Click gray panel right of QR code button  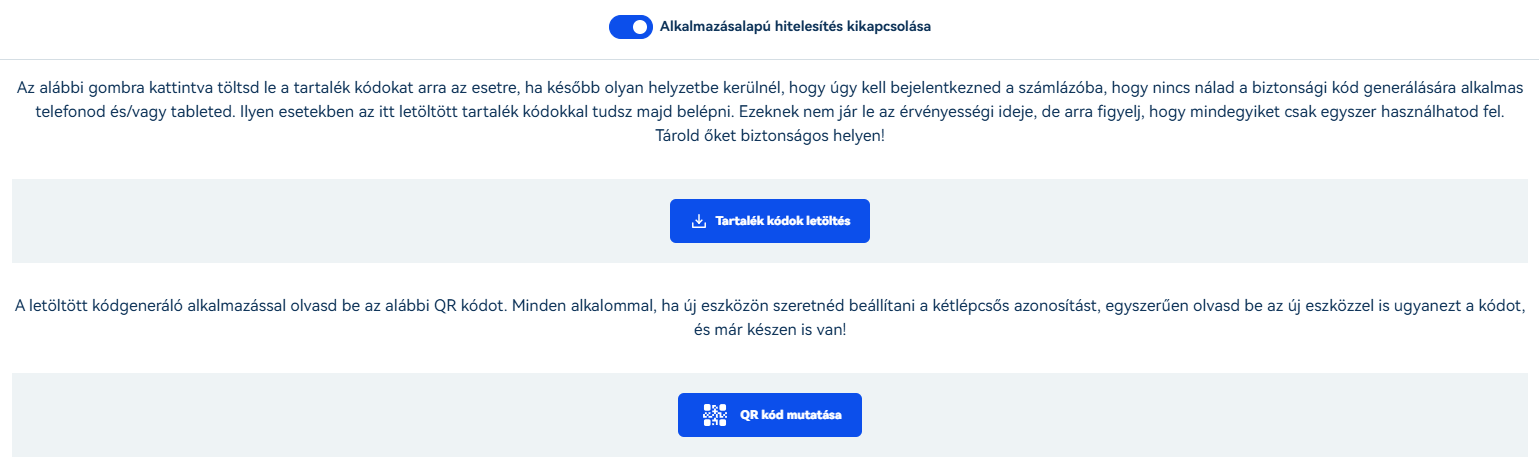pos(1195,415)
